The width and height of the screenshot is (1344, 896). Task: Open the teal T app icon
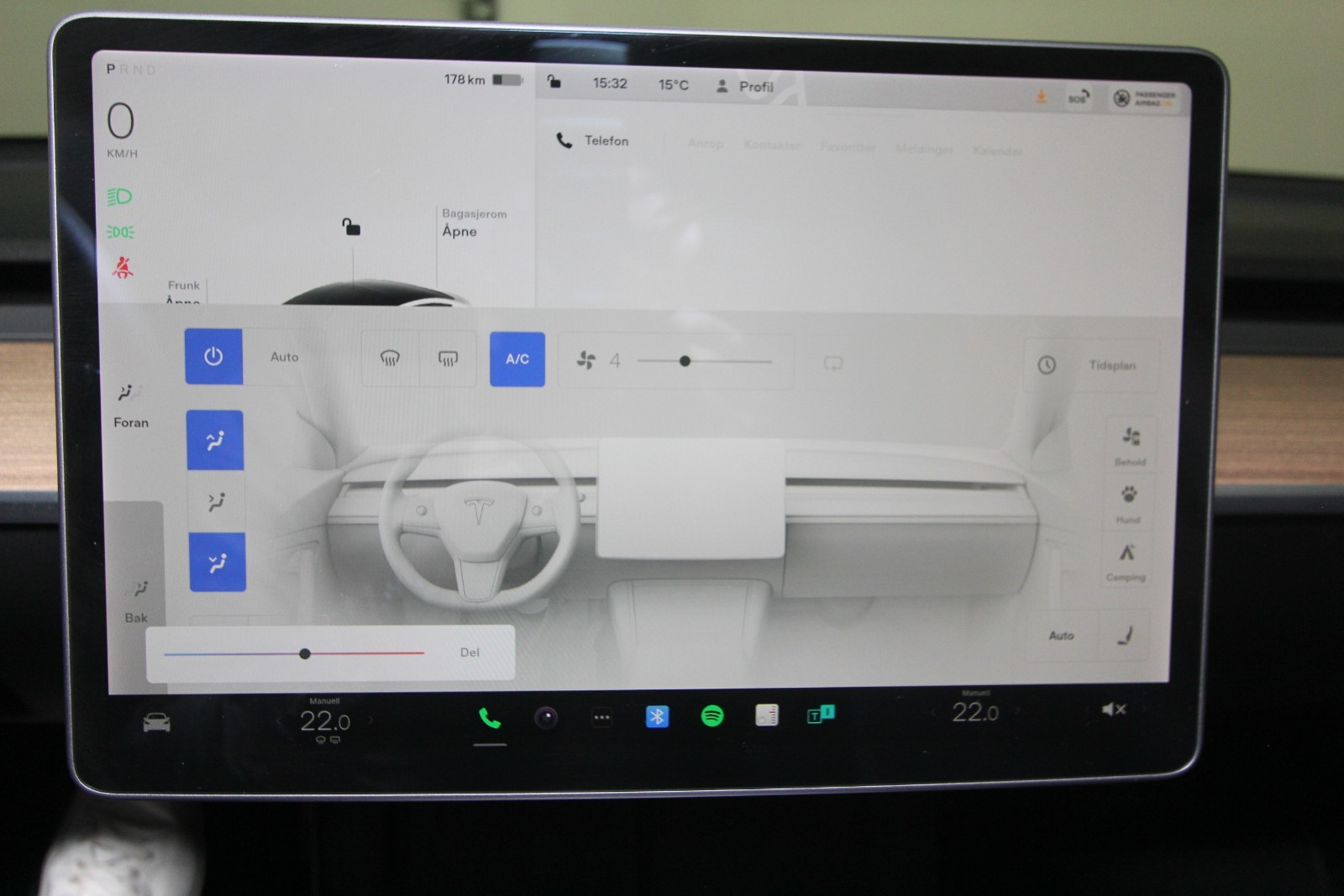(821, 714)
